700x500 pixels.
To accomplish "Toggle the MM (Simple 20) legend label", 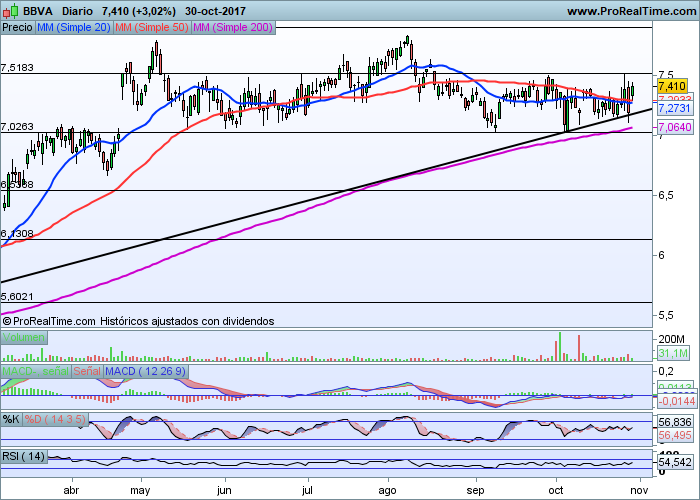I will click(73, 28).
